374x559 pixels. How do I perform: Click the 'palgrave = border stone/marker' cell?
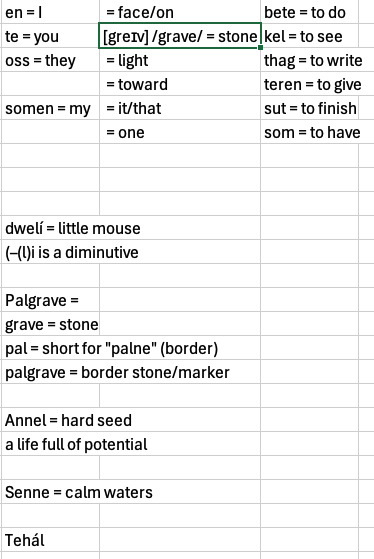(50, 372)
